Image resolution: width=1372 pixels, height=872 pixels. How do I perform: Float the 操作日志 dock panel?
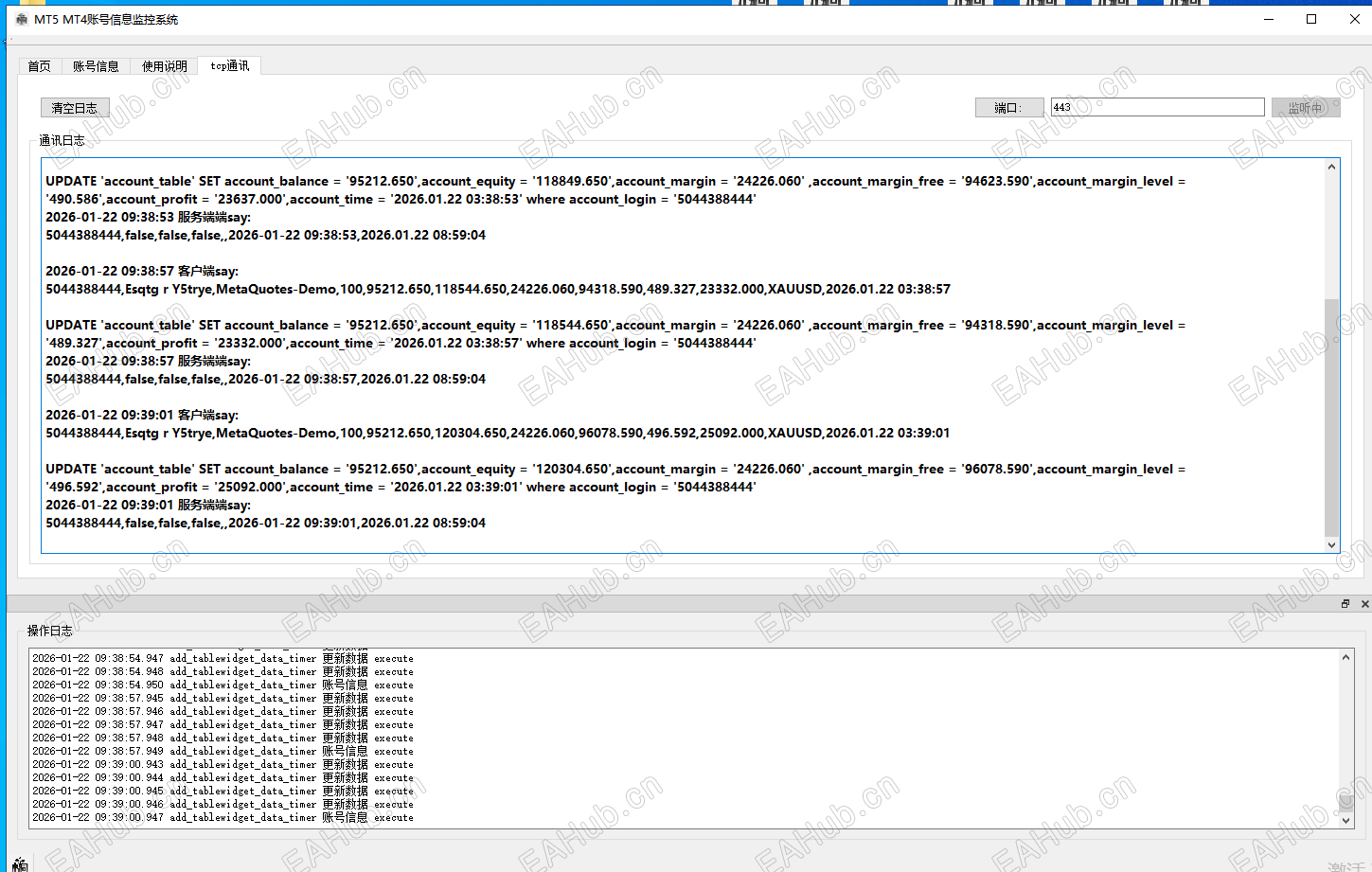pos(1345,604)
